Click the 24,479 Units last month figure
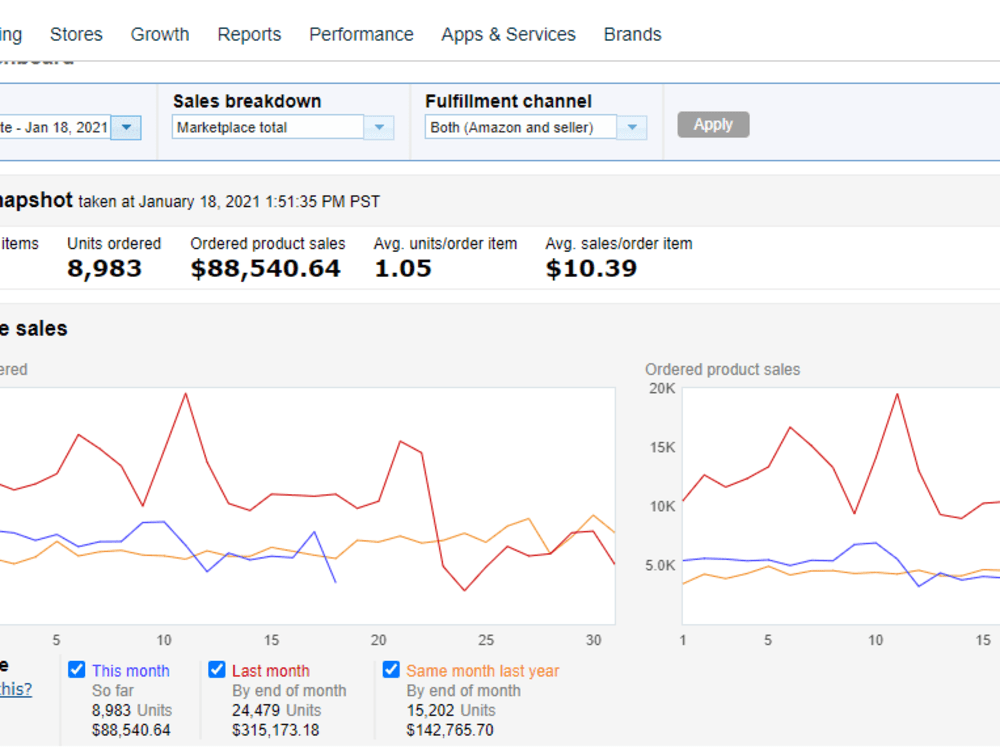 pos(276,710)
